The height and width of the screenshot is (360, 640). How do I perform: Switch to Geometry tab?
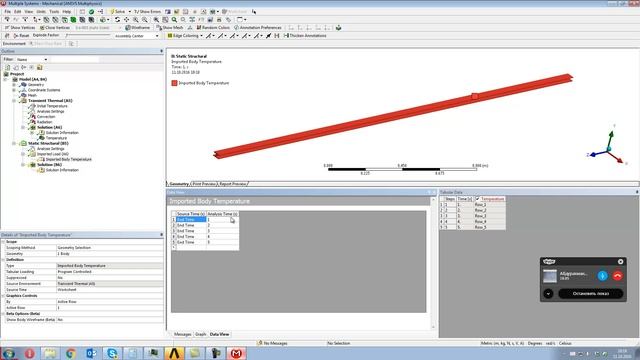(x=179, y=184)
